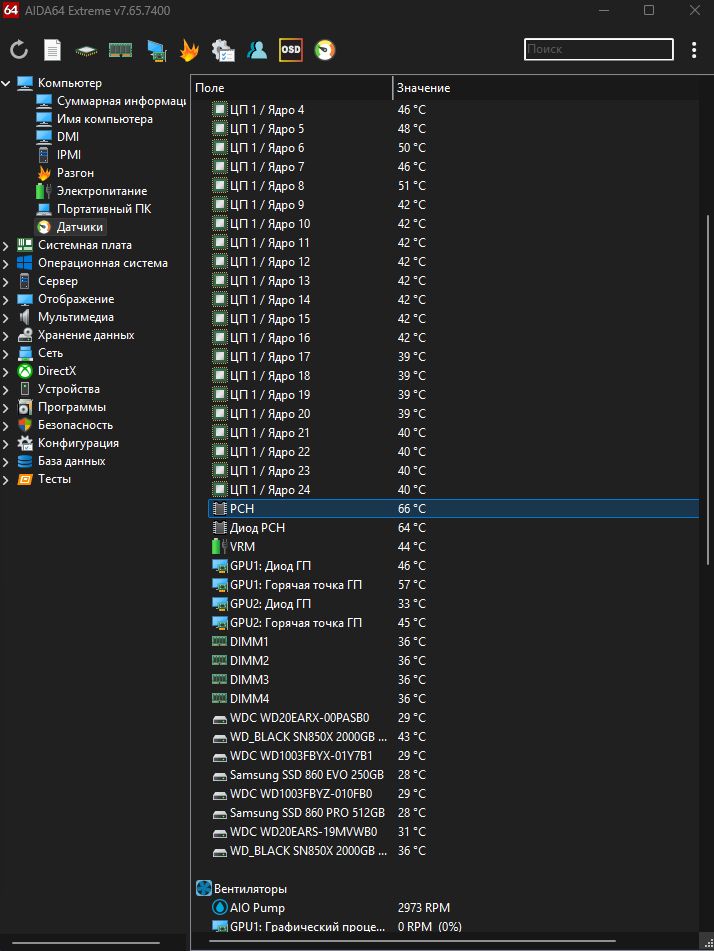The image size is (714, 951).
Task: Click the AIDA64 app title icon
Action: click(x=11, y=10)
